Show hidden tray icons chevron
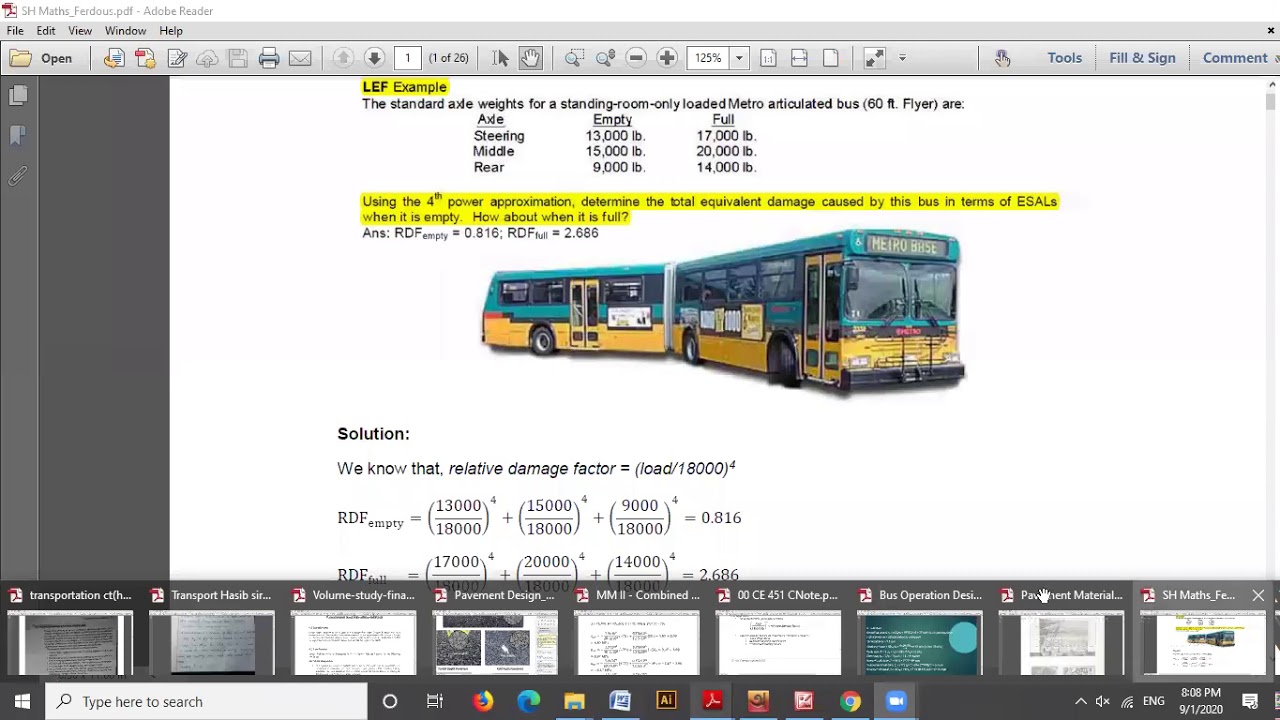The image size is (1280, 720). (x=1080, y=701)
